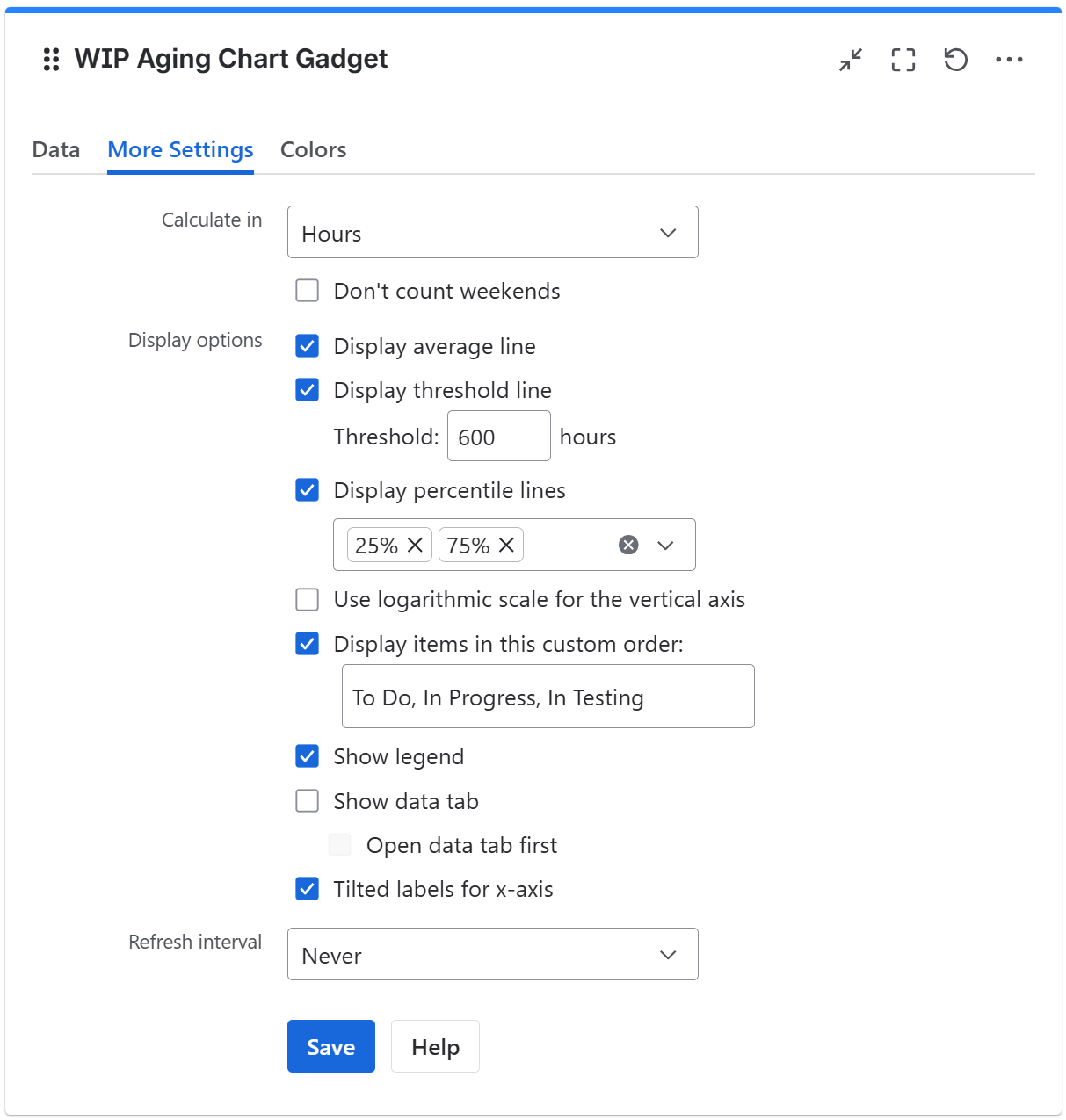This screenshot has width=1066, height=1120.
Task: Remove the 25% percentile chip
Action: point(416,545)
